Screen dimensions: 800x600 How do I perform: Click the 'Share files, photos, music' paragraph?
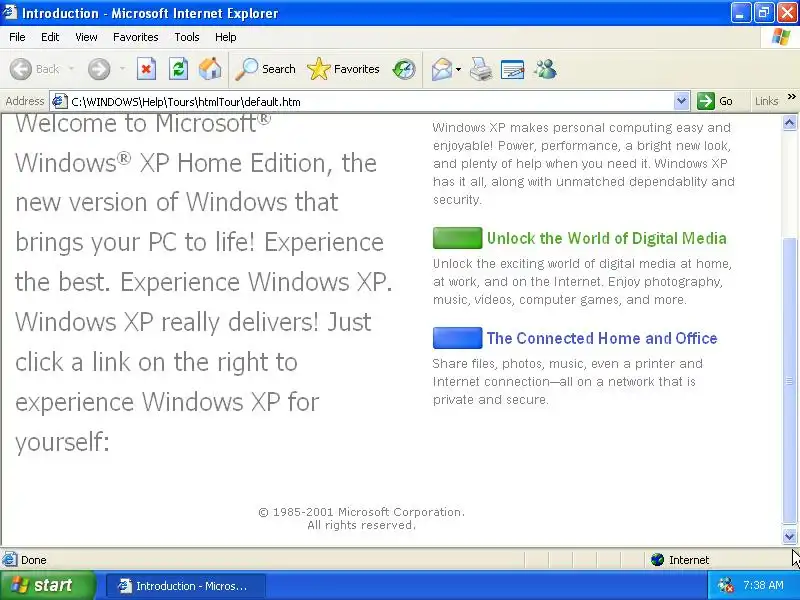(x=567, y=382)
